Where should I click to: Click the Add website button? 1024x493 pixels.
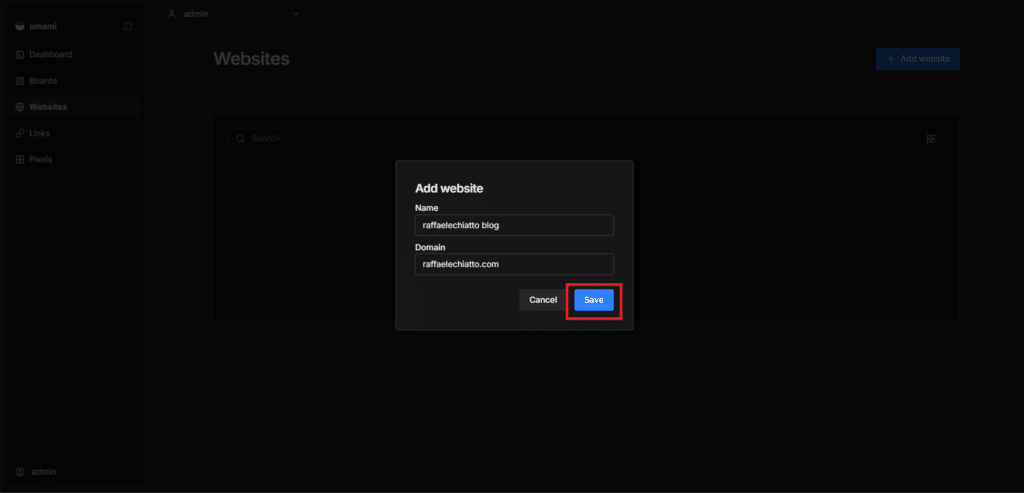(918, 59)
